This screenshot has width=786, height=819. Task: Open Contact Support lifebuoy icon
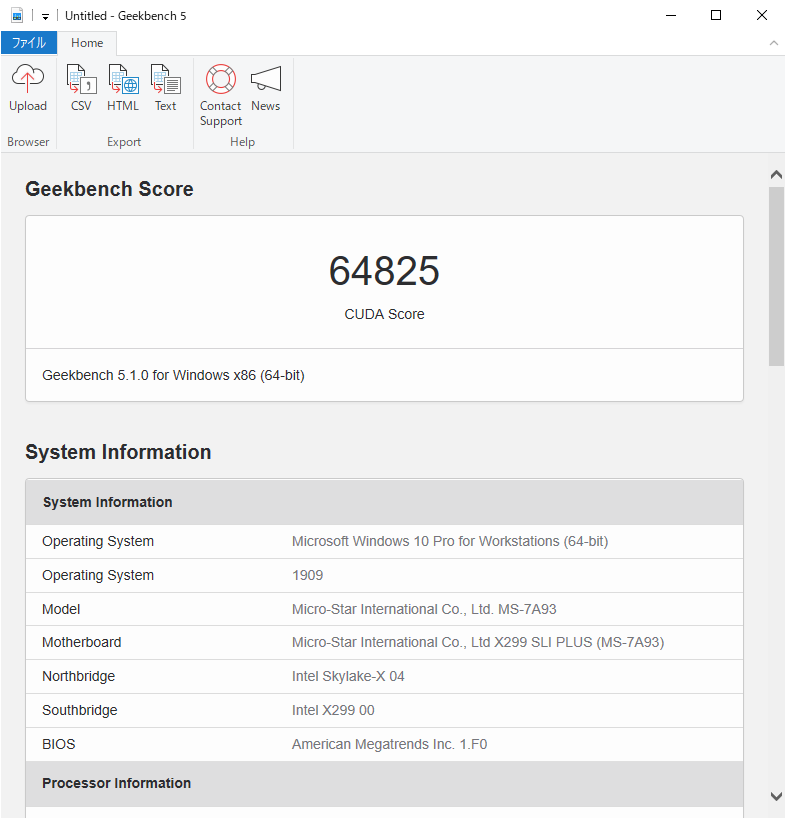click(221, 79)
